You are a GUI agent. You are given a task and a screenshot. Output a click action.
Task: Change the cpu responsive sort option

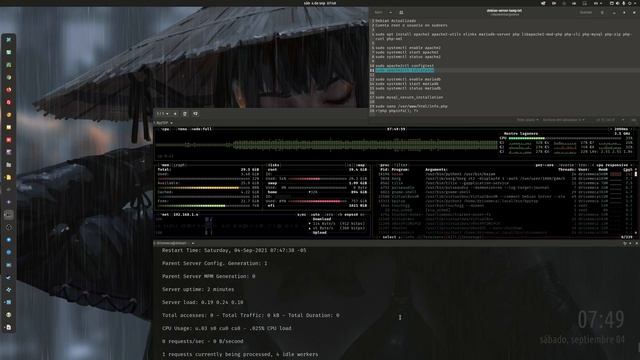[x=612, y=165]
